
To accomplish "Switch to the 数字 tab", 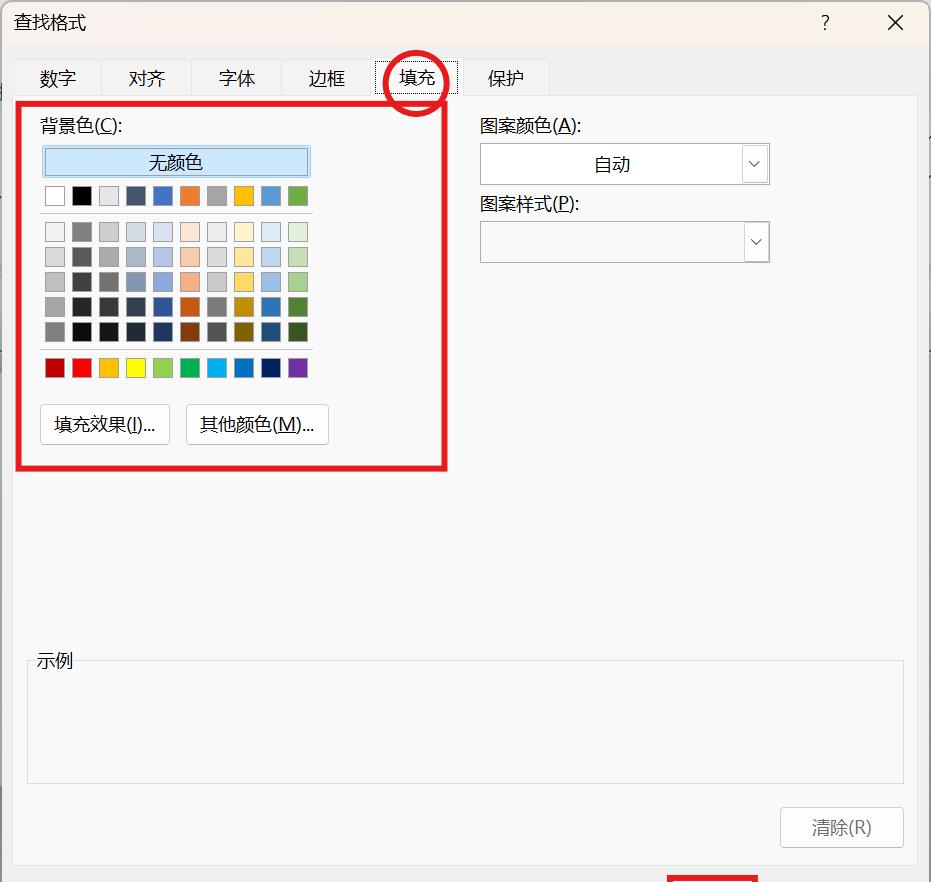I will (x=58, y=78).
